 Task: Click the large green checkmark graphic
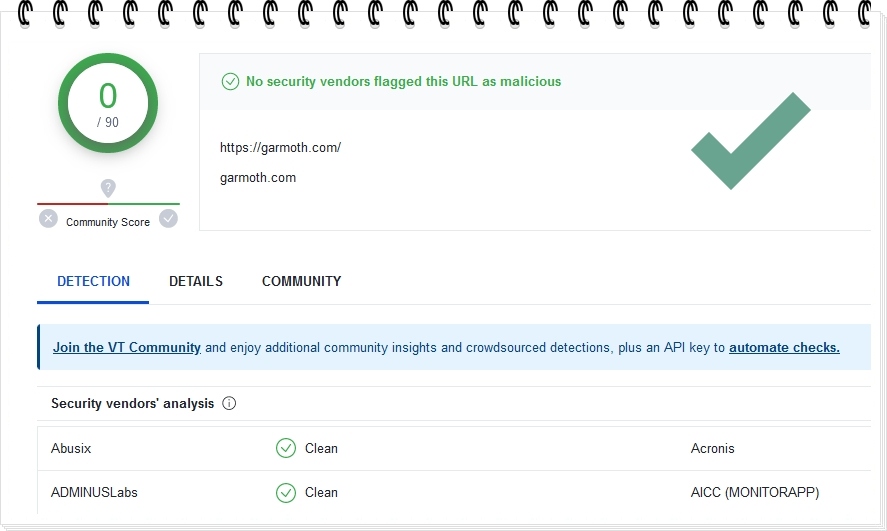(750, 141)
